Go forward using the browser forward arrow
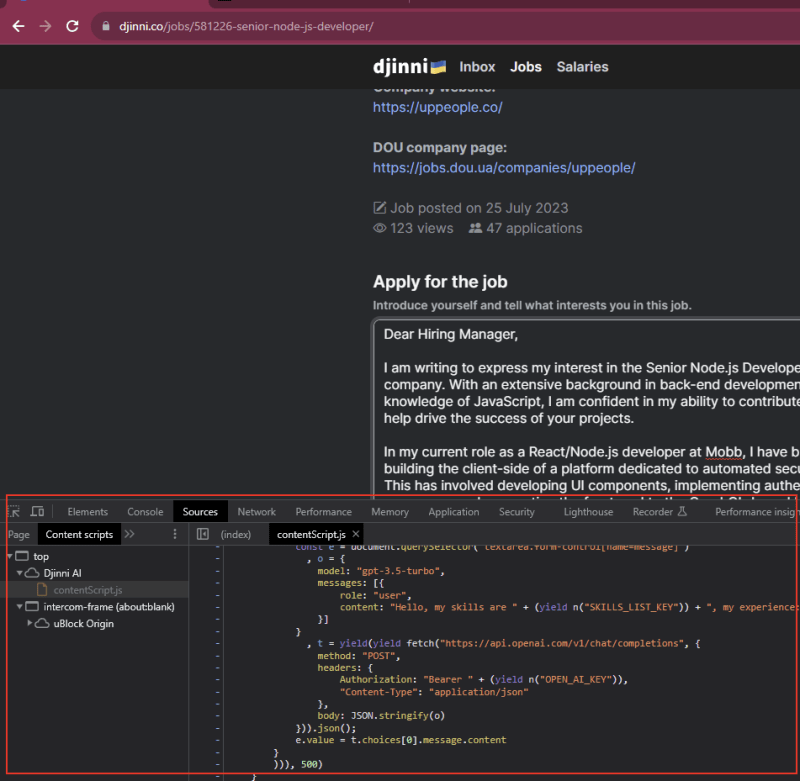The width and height of the screenshot is (800, 781). [x=45, y=26]
